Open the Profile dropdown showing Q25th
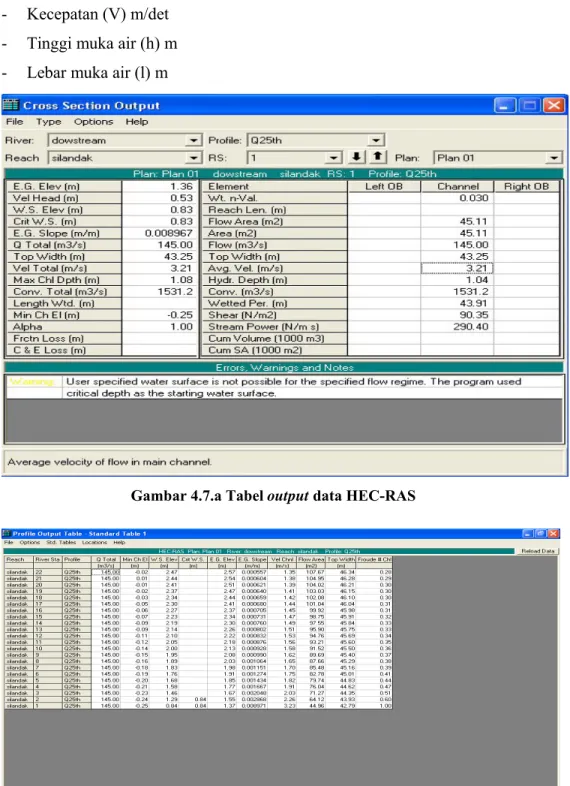The height and width of the screenshot is (786, 570). [376, 140]
